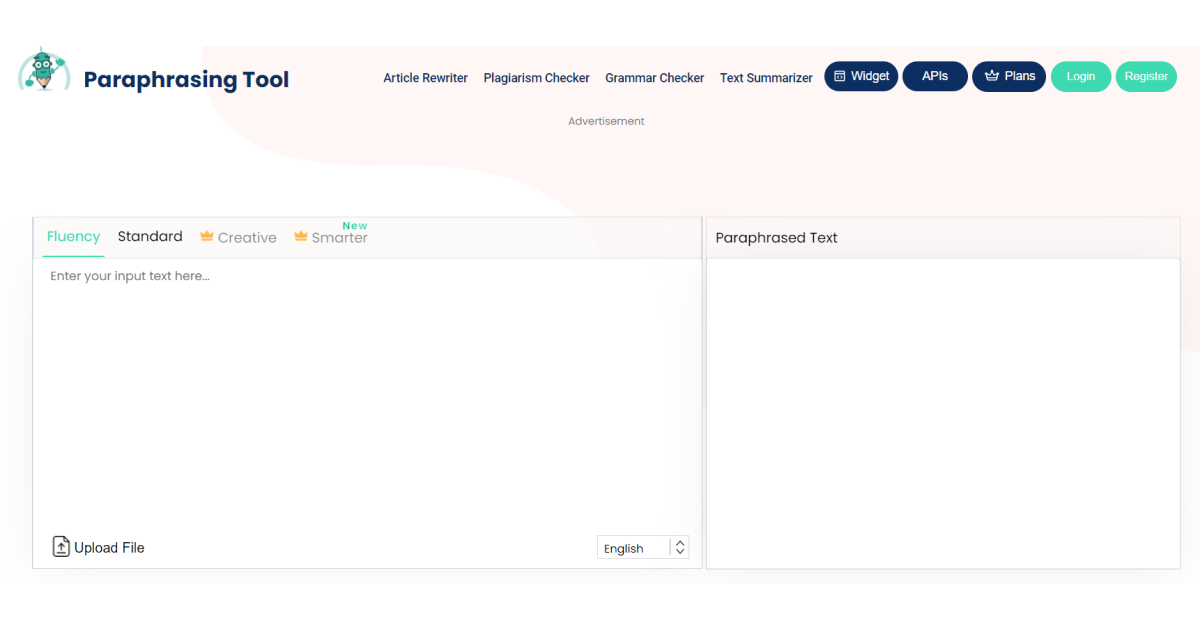Open the Text Summarizer tool

[x=766, y=78]
